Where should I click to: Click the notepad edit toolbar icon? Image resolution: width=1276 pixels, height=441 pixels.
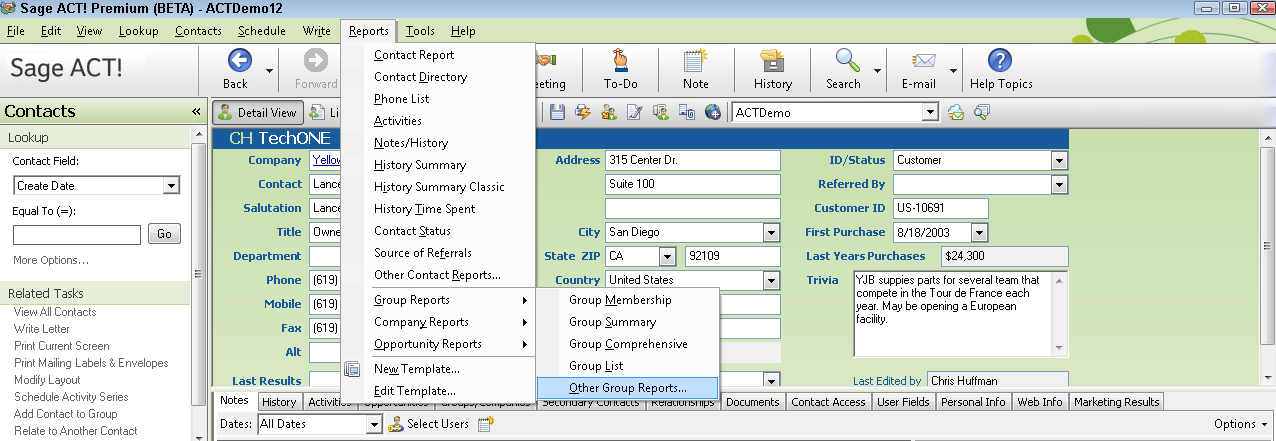point(634,113)
